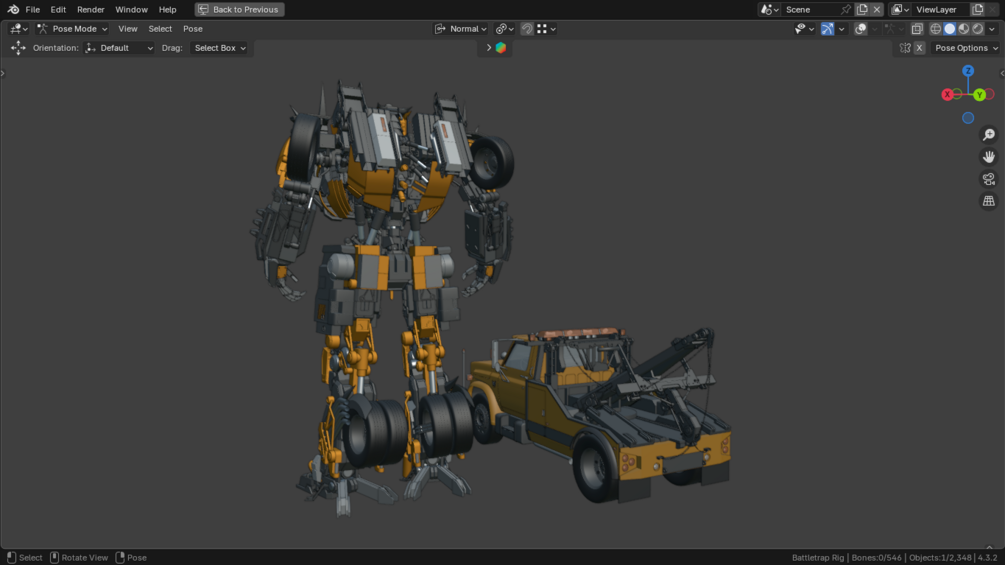Click the new scene duplicate icon
The height and width of the screenshot is (565, 1005).
point(862,10)
